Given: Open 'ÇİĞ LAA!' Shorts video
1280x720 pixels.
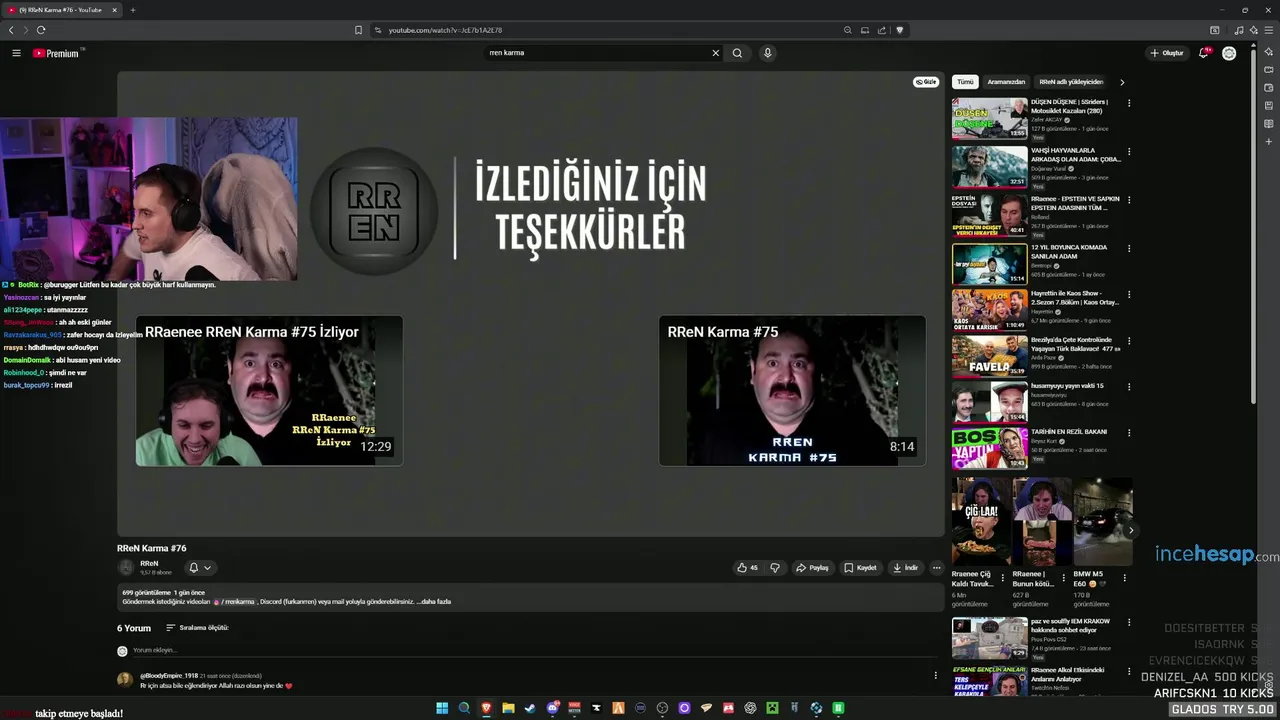Looking at the screenshot, I should [980, 521].
